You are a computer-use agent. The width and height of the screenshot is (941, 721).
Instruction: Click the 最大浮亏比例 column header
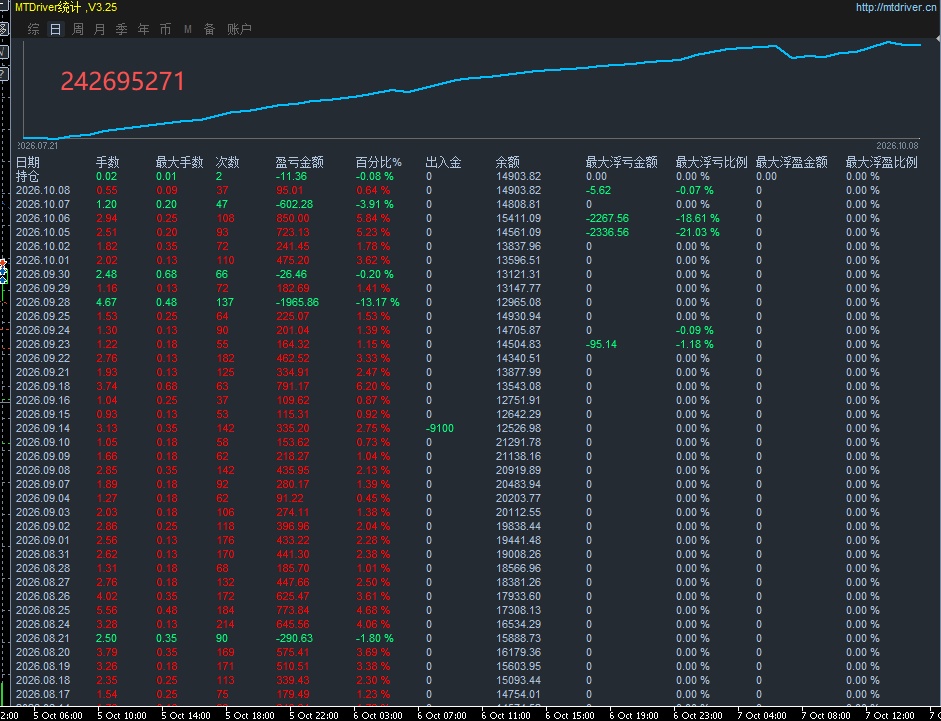tap(712, 162)
